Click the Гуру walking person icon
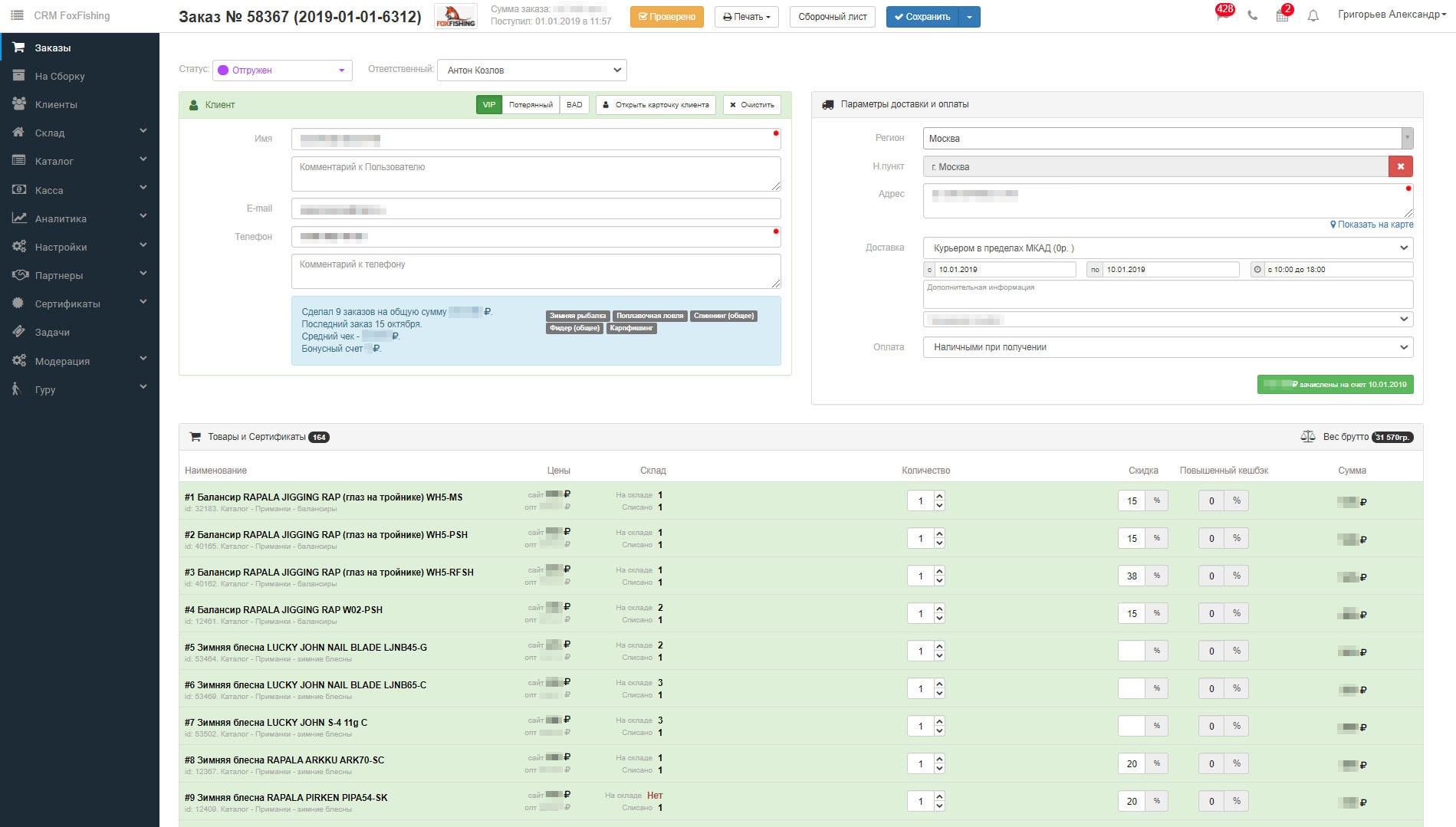Viewport: 1456px width, 827px height. point(17,389)
